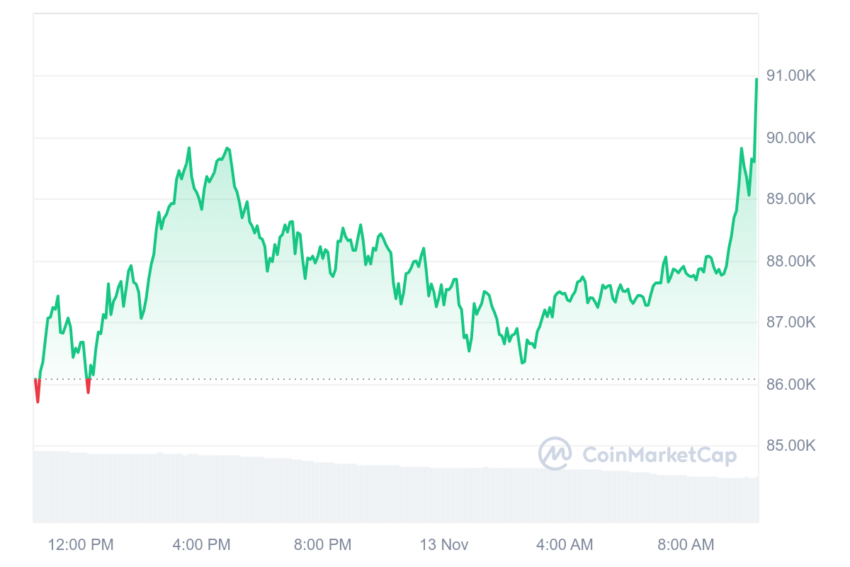Click the dotted opening-price baseline

click(x=396, y=379)
